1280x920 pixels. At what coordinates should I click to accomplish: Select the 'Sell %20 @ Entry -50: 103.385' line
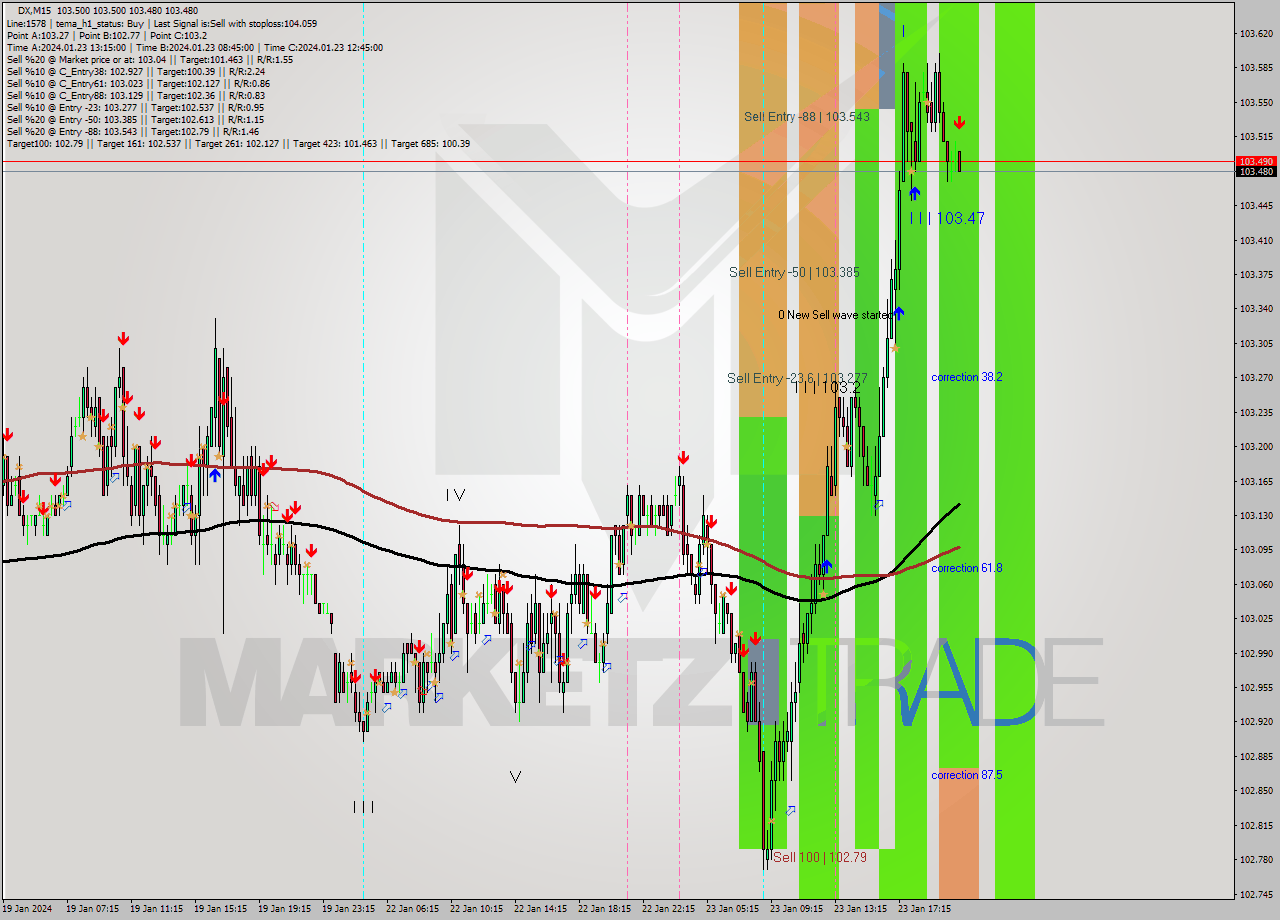coord(134,119)
